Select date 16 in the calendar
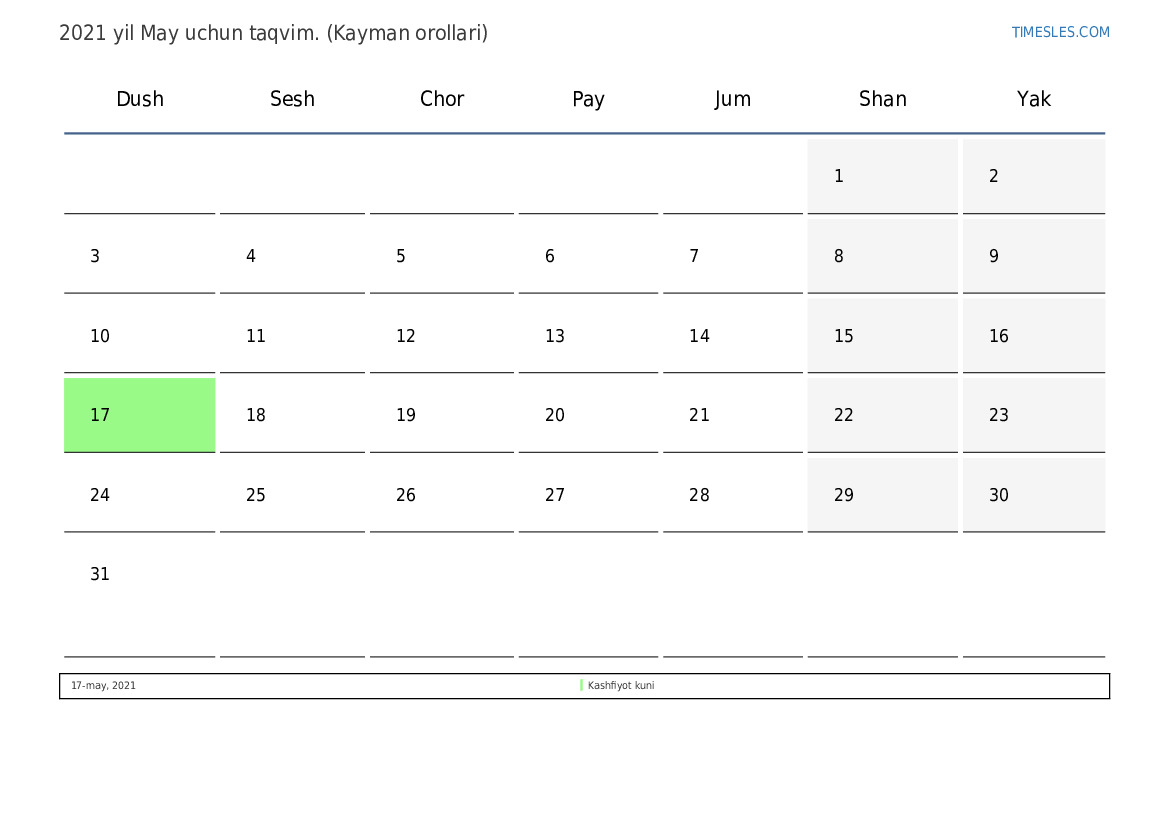The height and width of the screenshot is (827, 1169). coord(1034,336)
